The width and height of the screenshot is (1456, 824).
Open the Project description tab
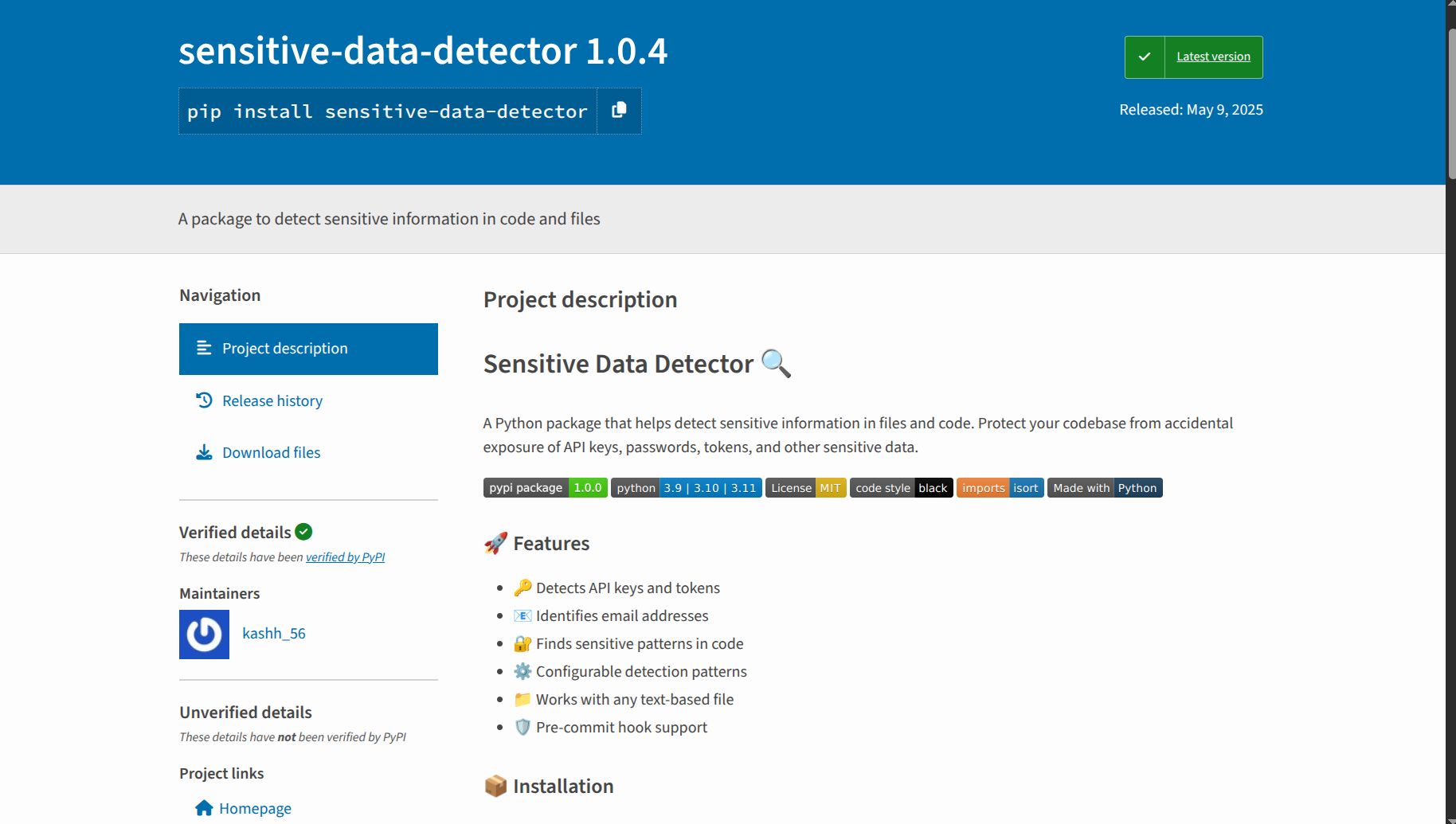coord(308,349)
